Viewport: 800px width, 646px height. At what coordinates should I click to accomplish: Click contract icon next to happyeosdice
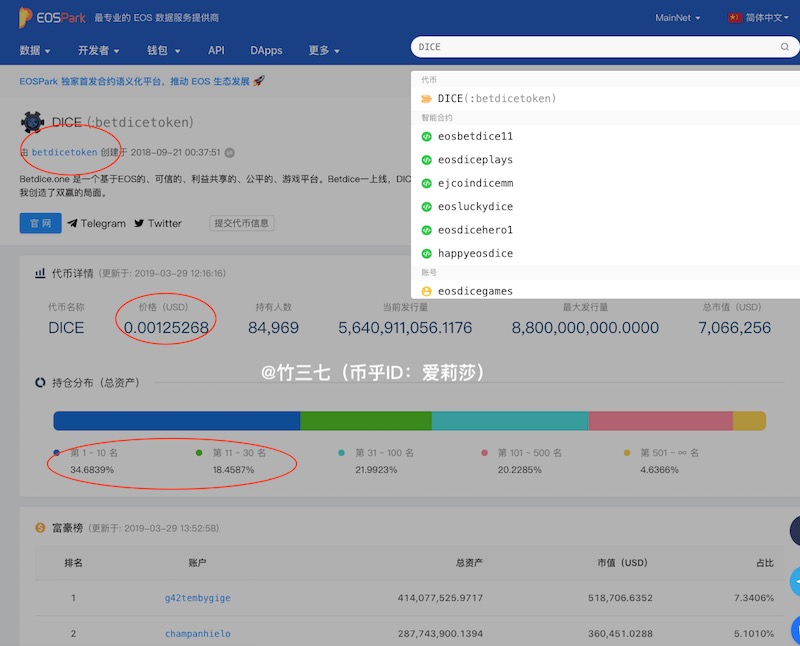[427, 254]
